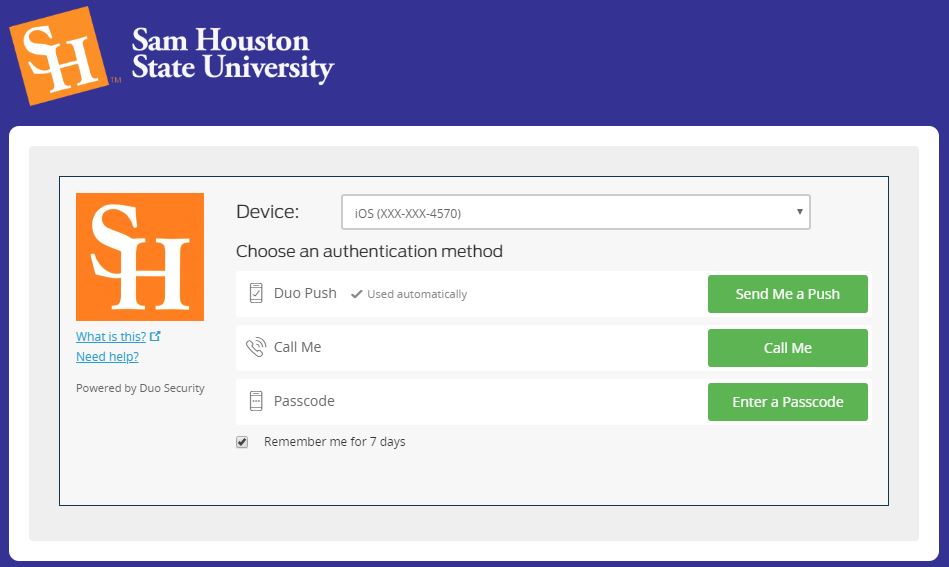
Task: Click the orange SH logo in the Duo panel
Action: 140,257
